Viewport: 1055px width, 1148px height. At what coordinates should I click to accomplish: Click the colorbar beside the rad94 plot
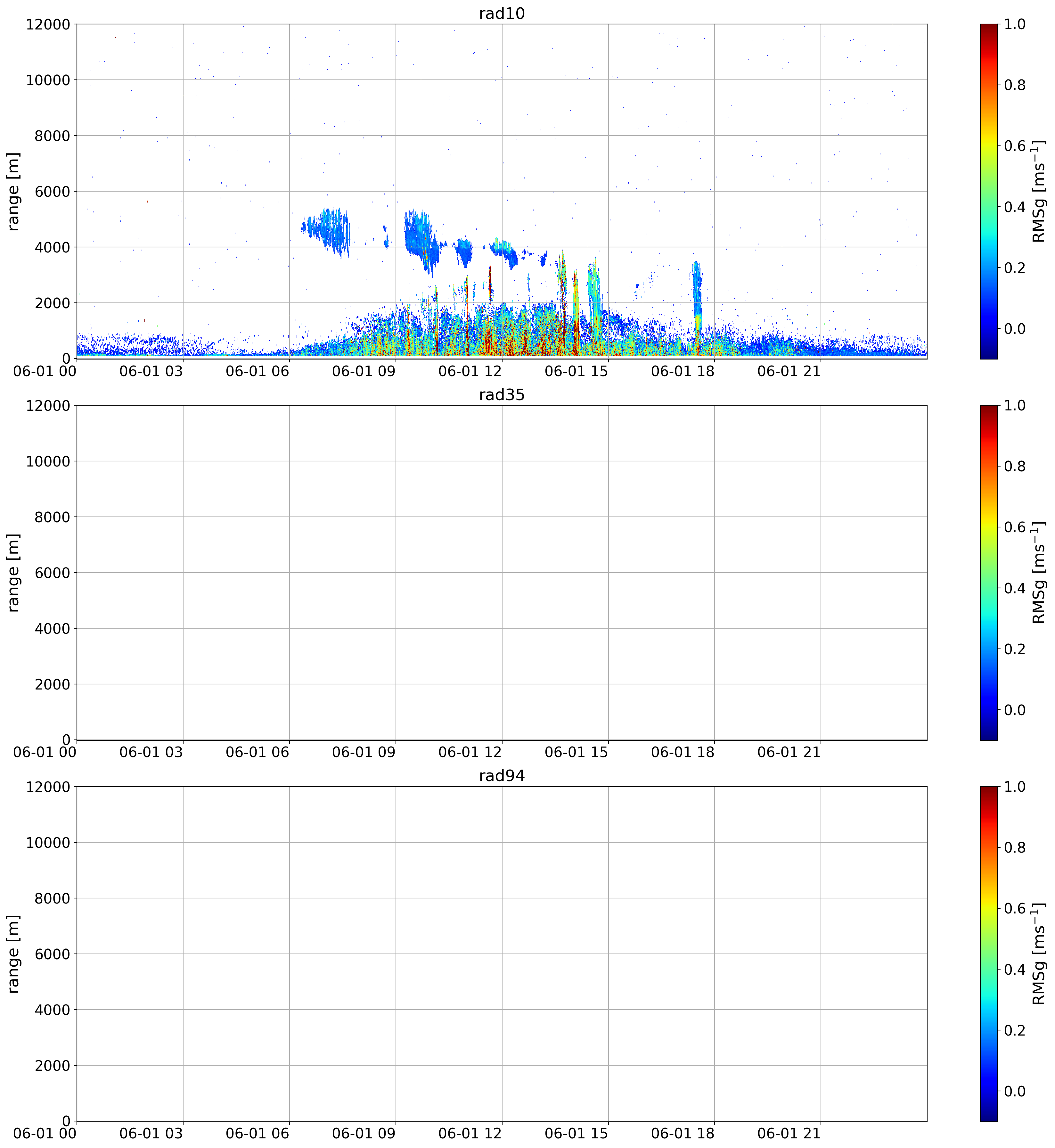tap(988, 953)
